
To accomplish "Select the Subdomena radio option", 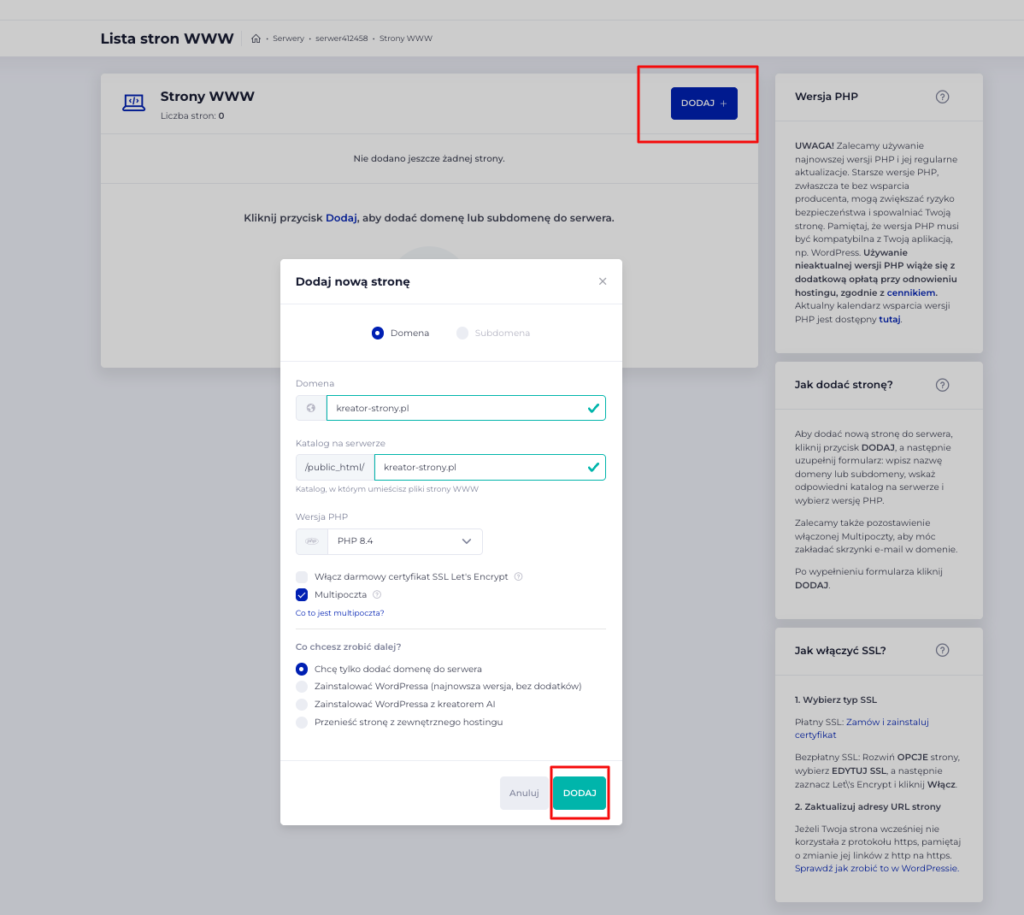I will (462, 333).
